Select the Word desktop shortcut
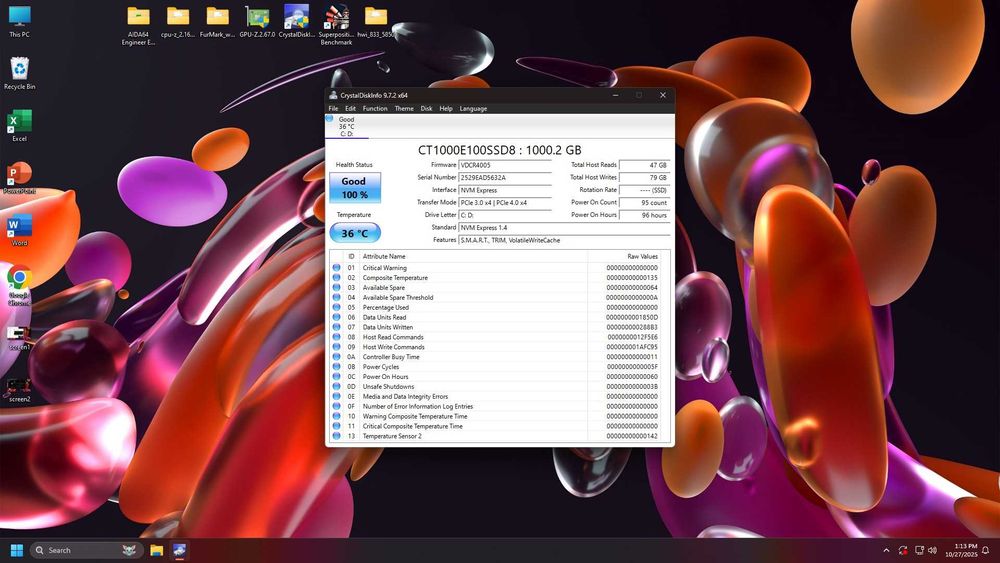1000x563 pixels. (19, 230)
